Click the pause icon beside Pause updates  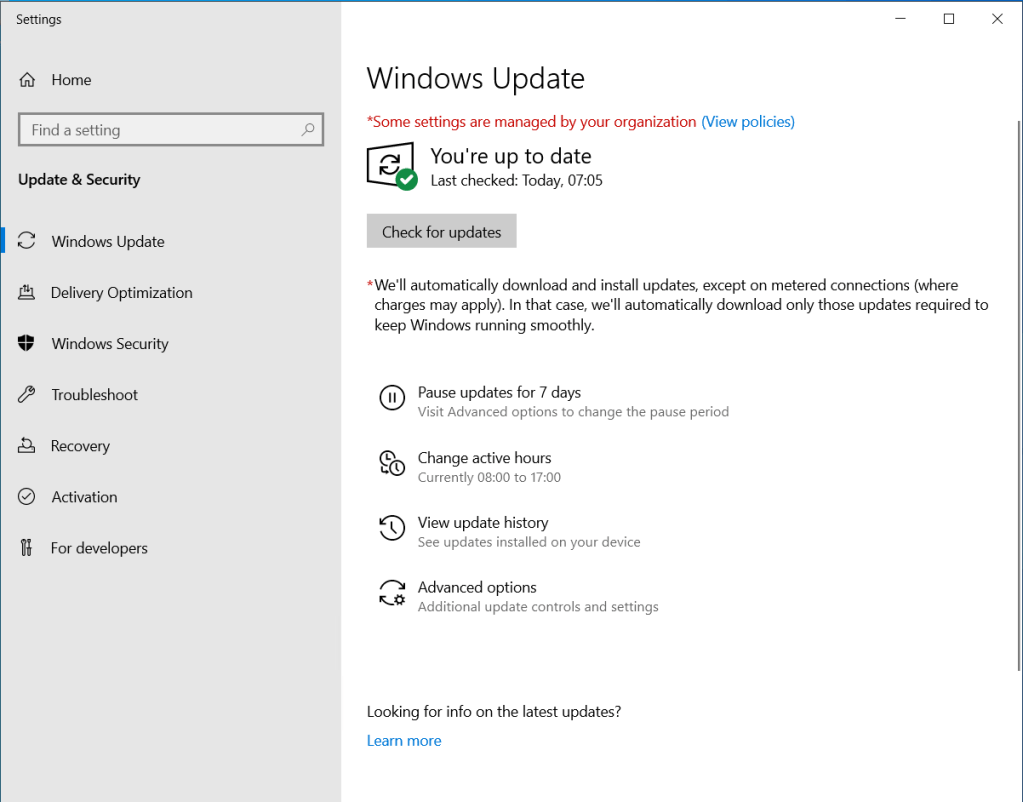click(x=391, y=398)
